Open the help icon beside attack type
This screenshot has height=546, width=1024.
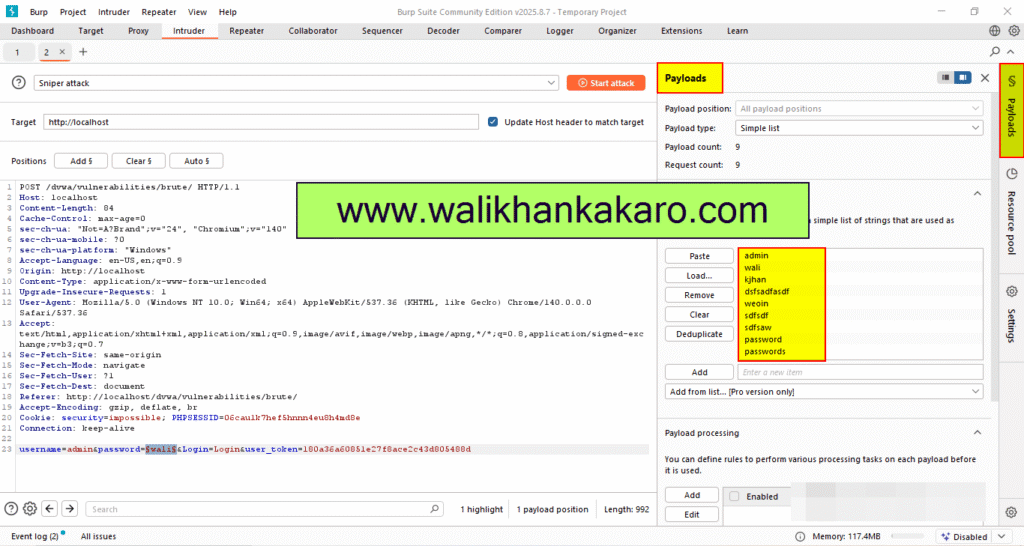point(19,82)
